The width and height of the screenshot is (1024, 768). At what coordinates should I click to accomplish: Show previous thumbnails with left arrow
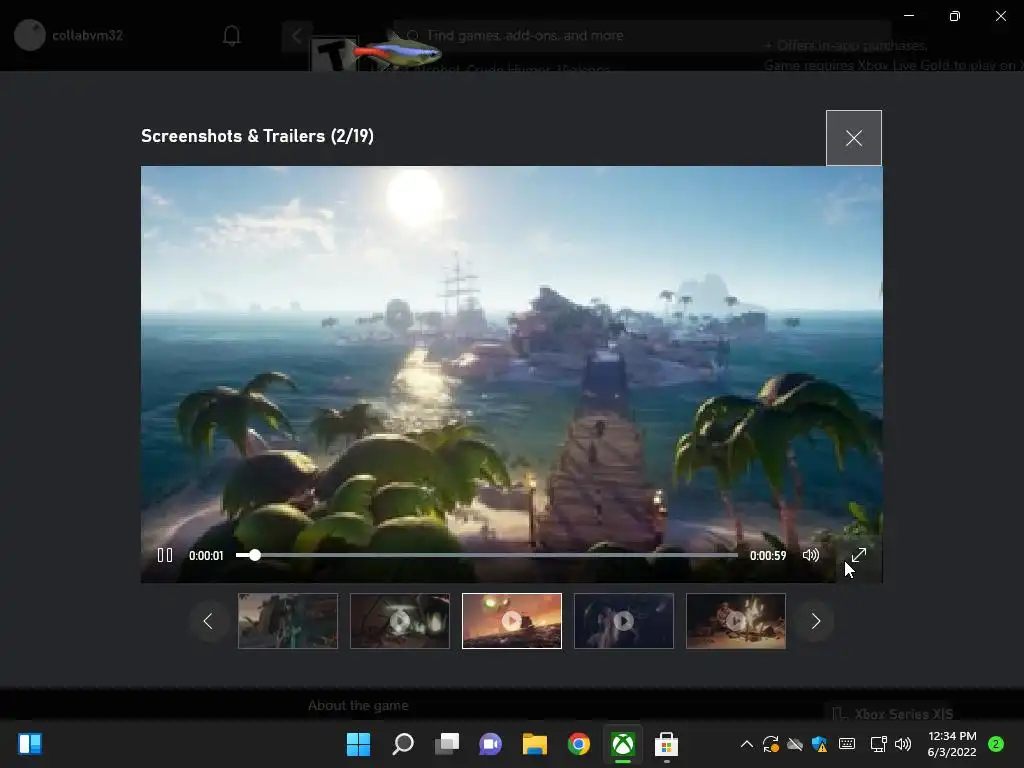(x=208, y=621)
